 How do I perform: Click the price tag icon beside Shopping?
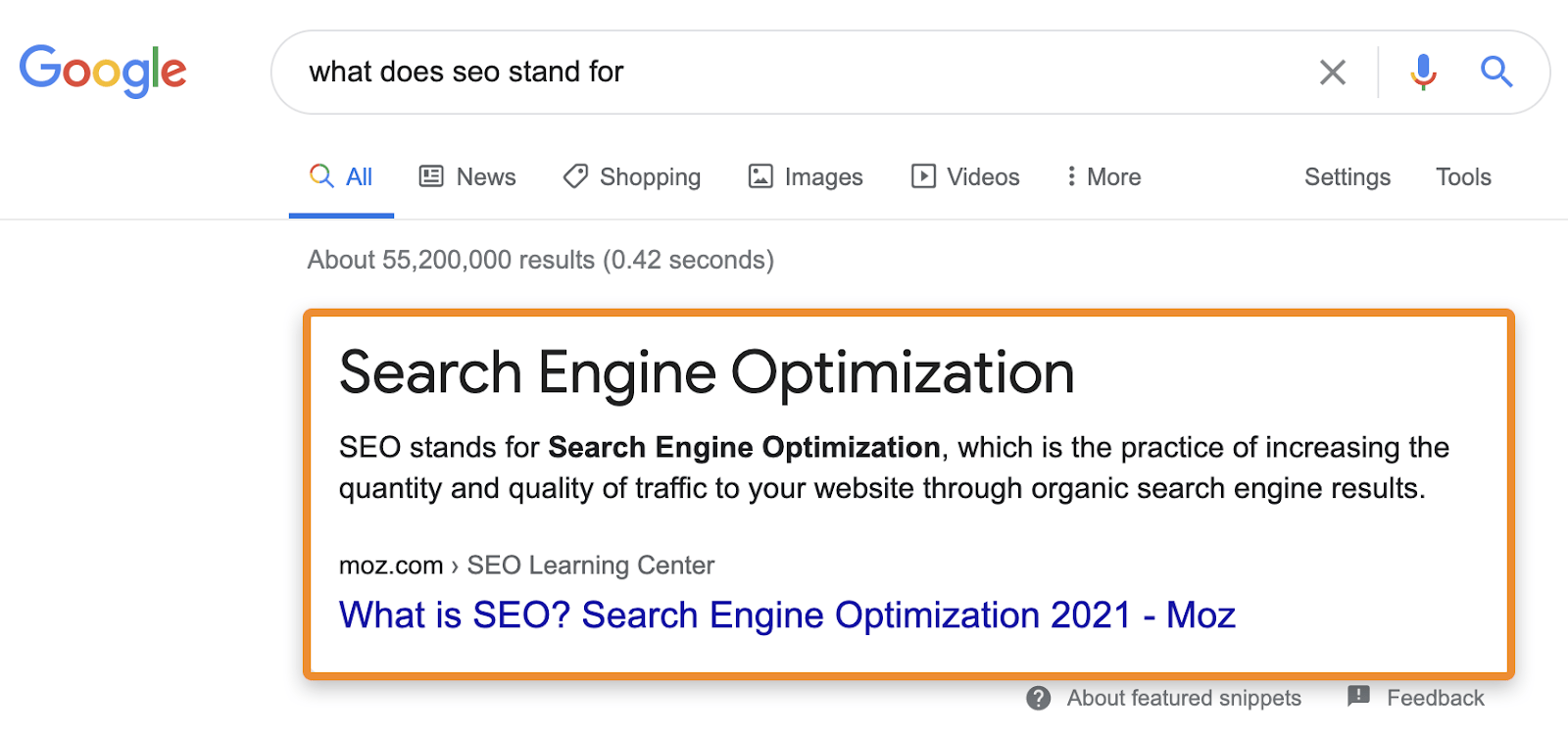[575, 176]
